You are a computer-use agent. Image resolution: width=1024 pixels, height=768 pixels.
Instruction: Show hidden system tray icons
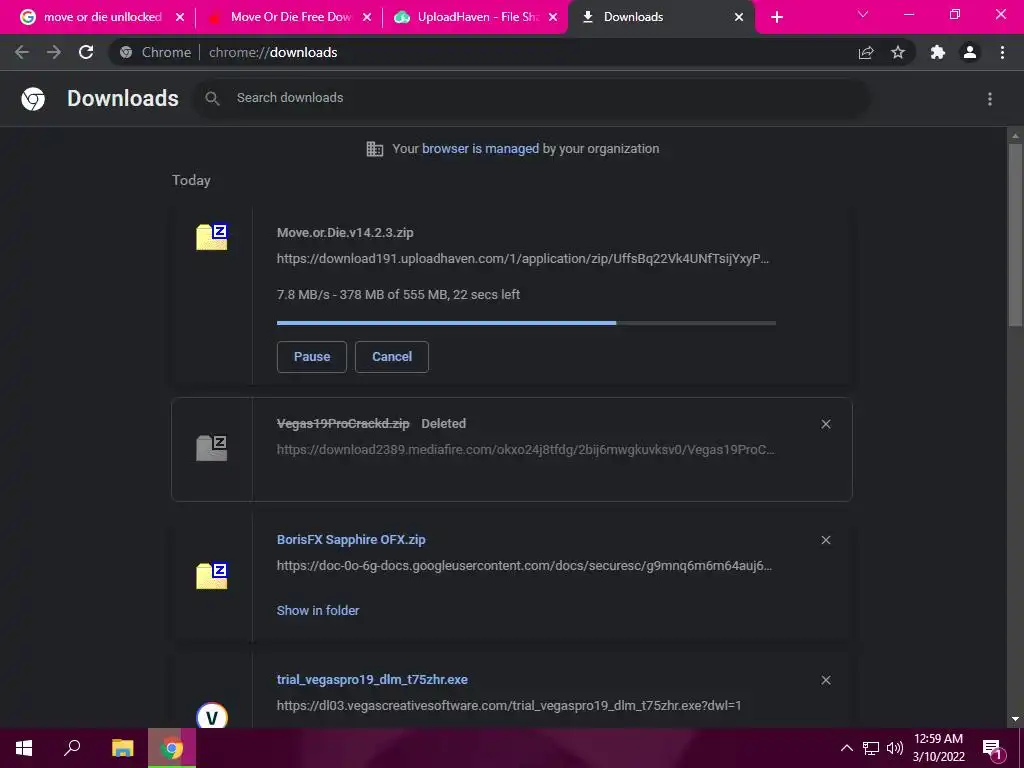pyautogui.click(x=846, y=748)
